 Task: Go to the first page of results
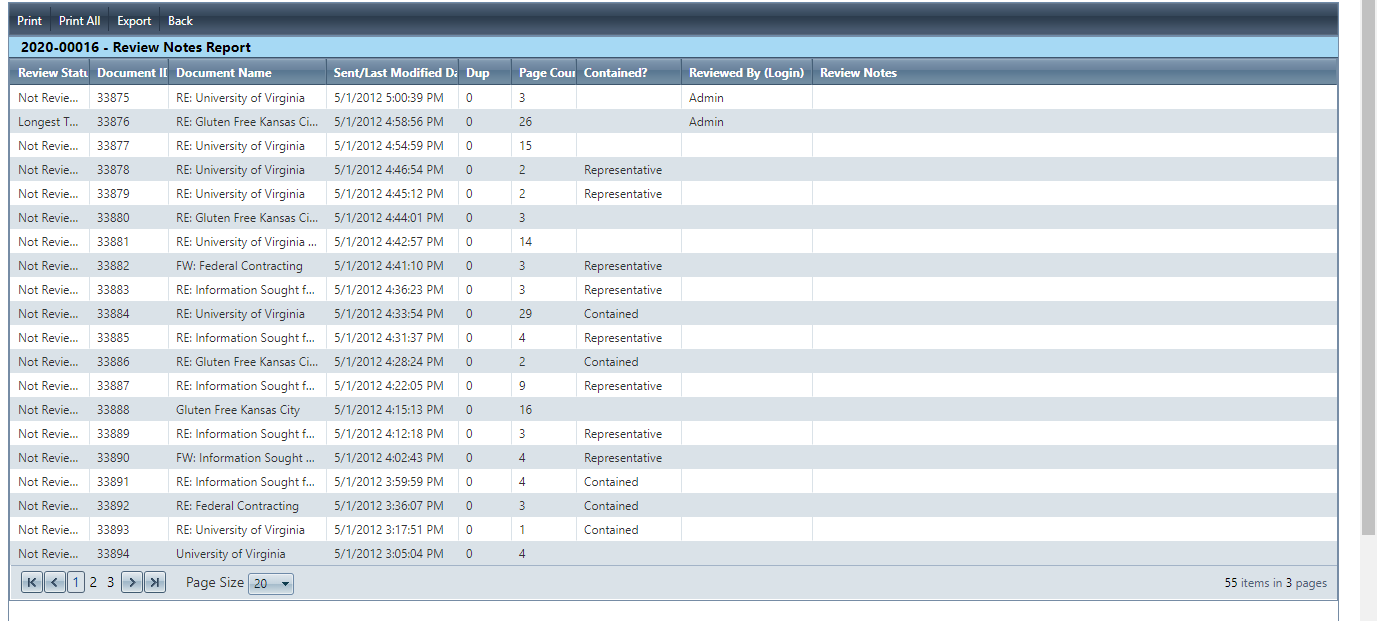pos(31,583)
